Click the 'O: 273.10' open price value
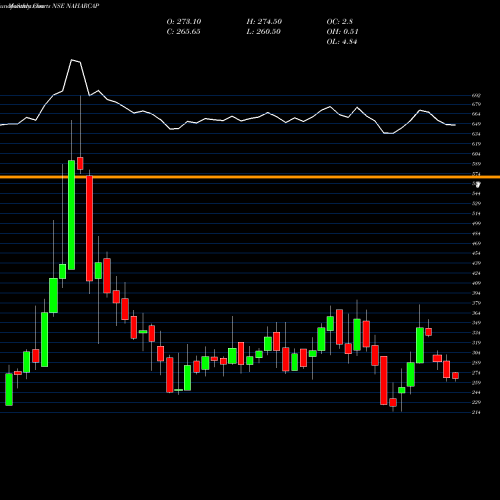Viewport: 500px width, 500px height. (x=184, y=22)
